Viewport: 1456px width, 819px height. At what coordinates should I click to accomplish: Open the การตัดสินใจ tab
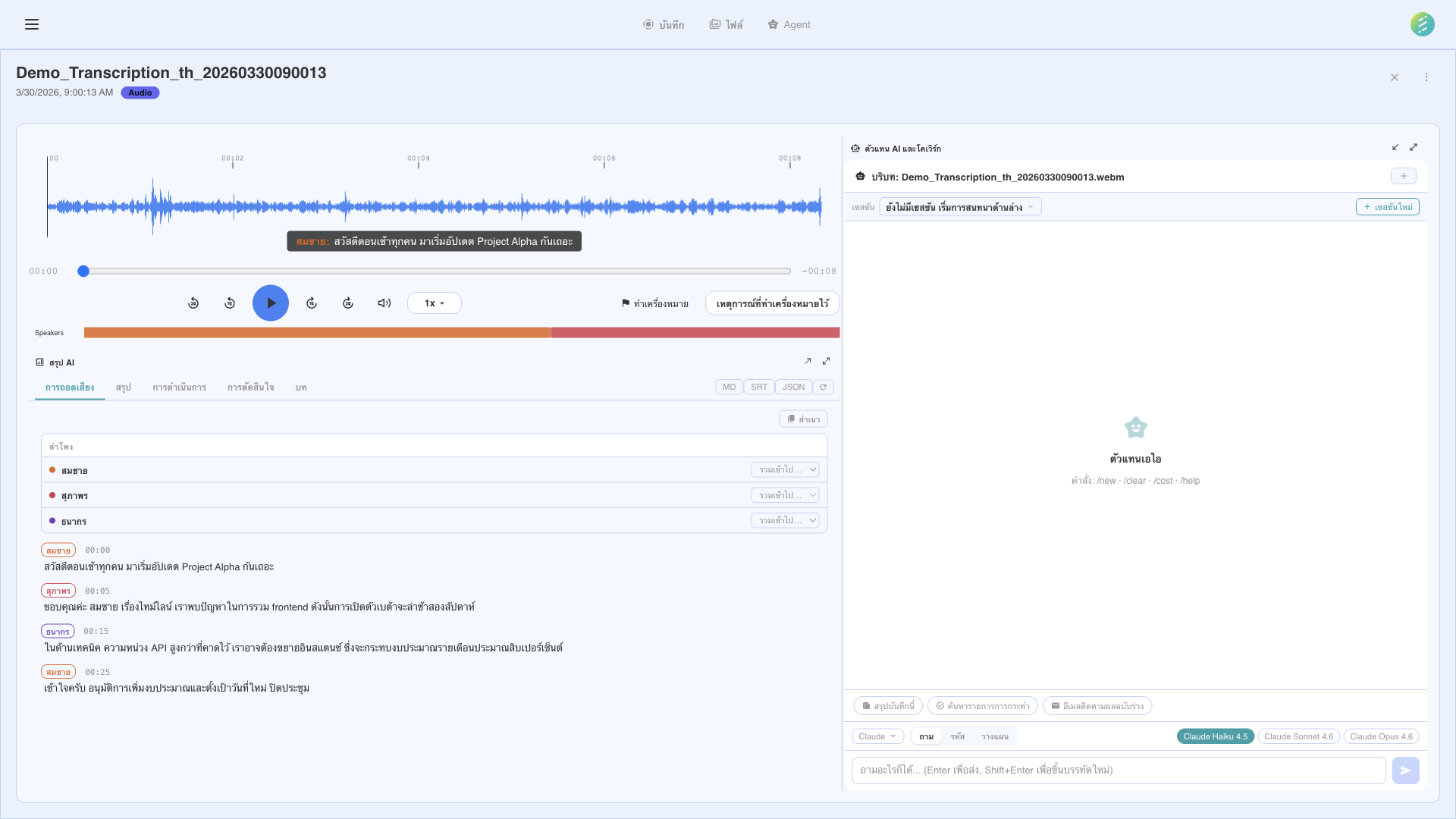click(x=250, y=388)
